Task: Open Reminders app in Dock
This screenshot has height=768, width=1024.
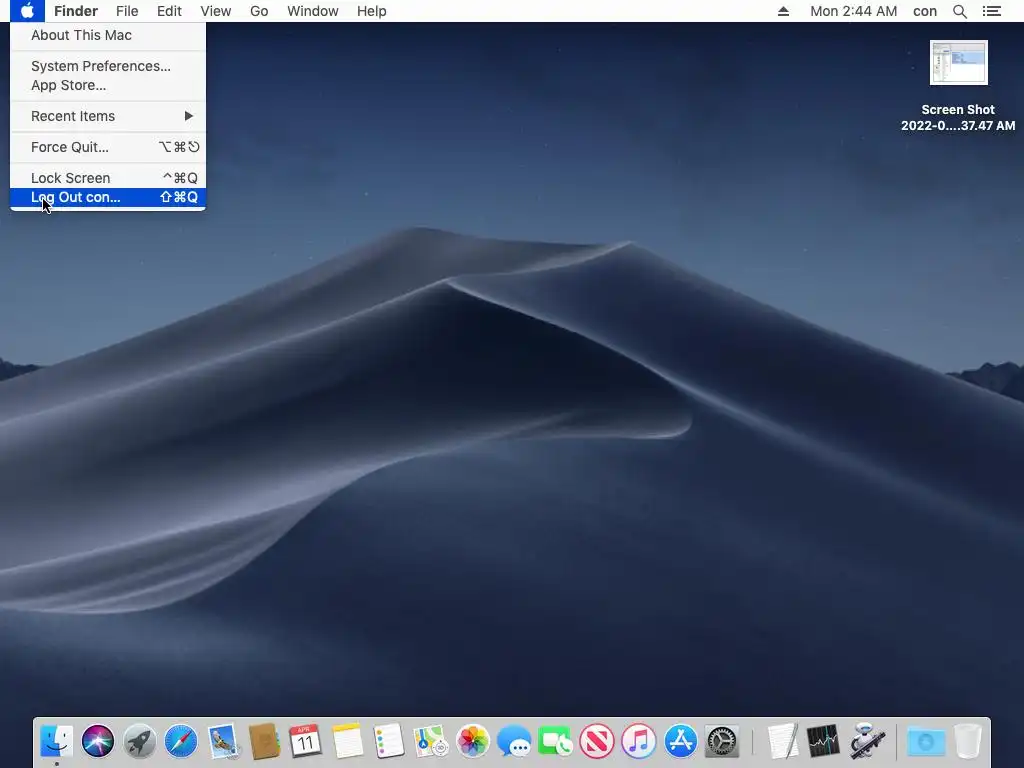Action: tap(389, 741)
